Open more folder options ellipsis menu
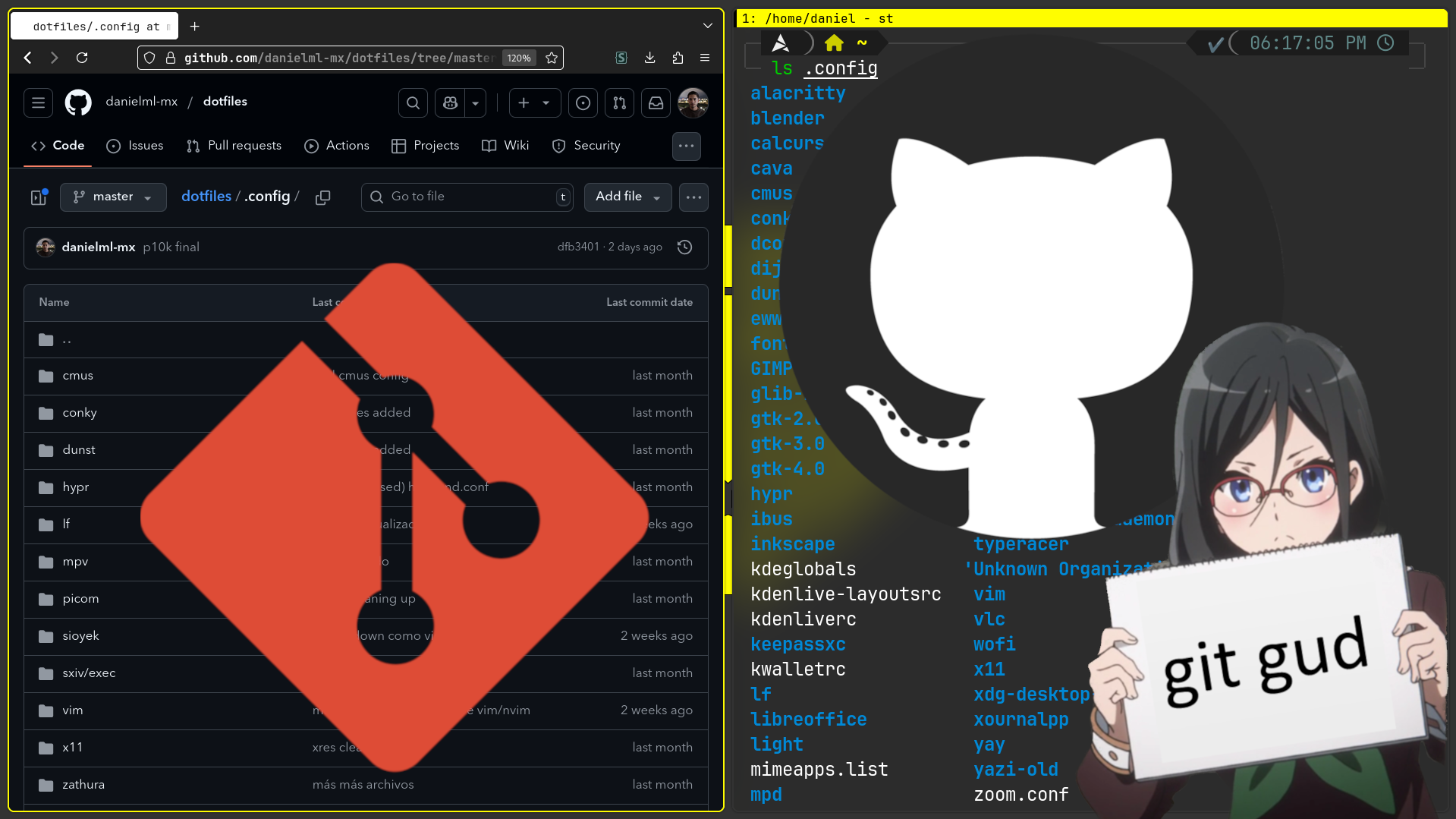 pyautogui.click(x=693, y=197)
